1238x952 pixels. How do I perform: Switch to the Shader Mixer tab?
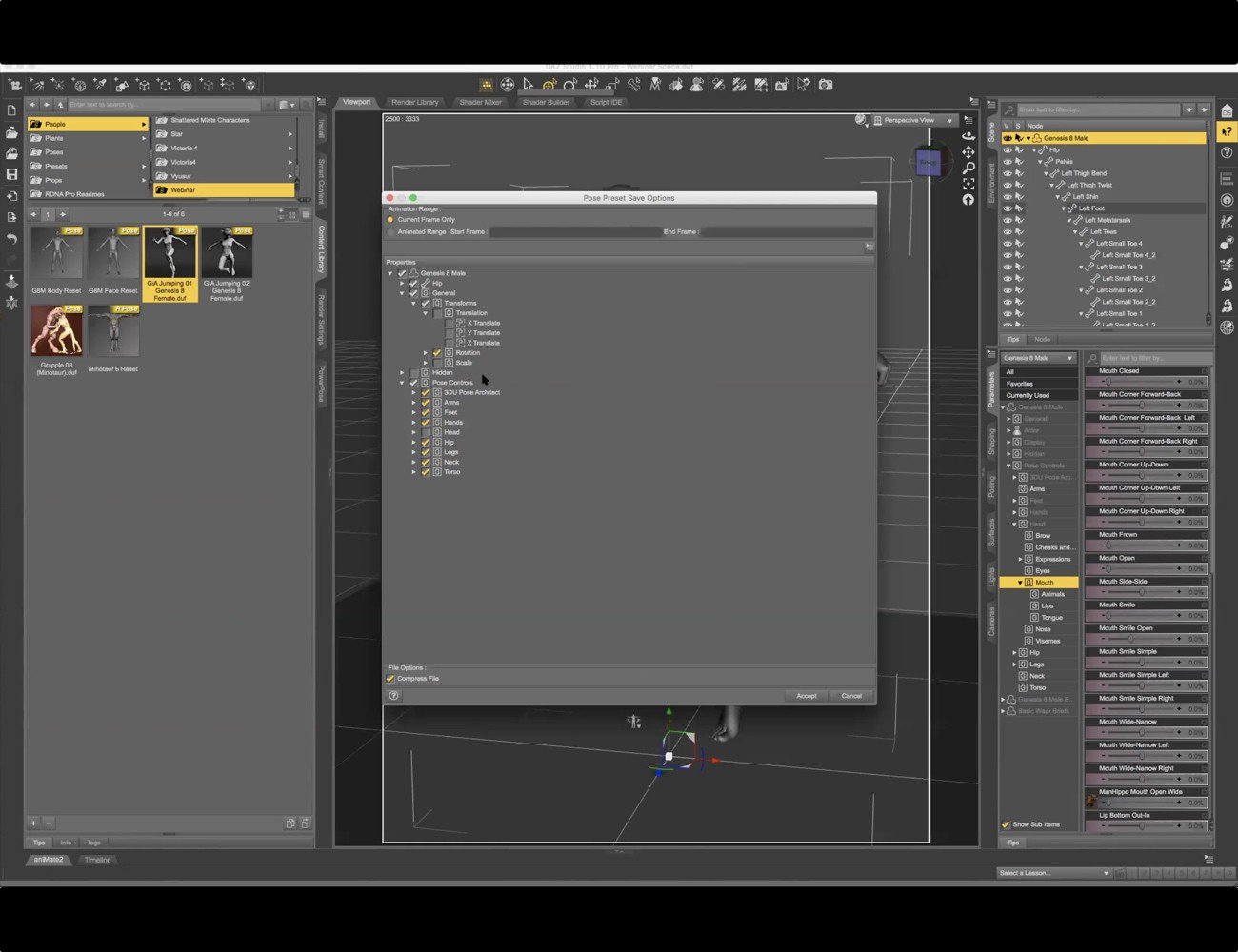[x=480, y=102]
